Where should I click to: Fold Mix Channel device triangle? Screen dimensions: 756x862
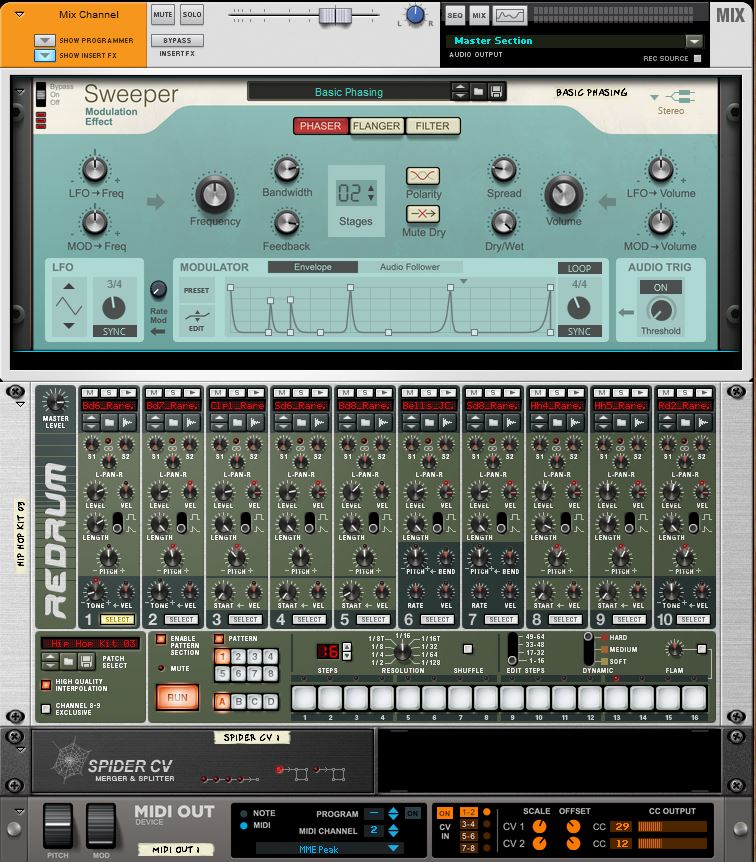[19, 14]
